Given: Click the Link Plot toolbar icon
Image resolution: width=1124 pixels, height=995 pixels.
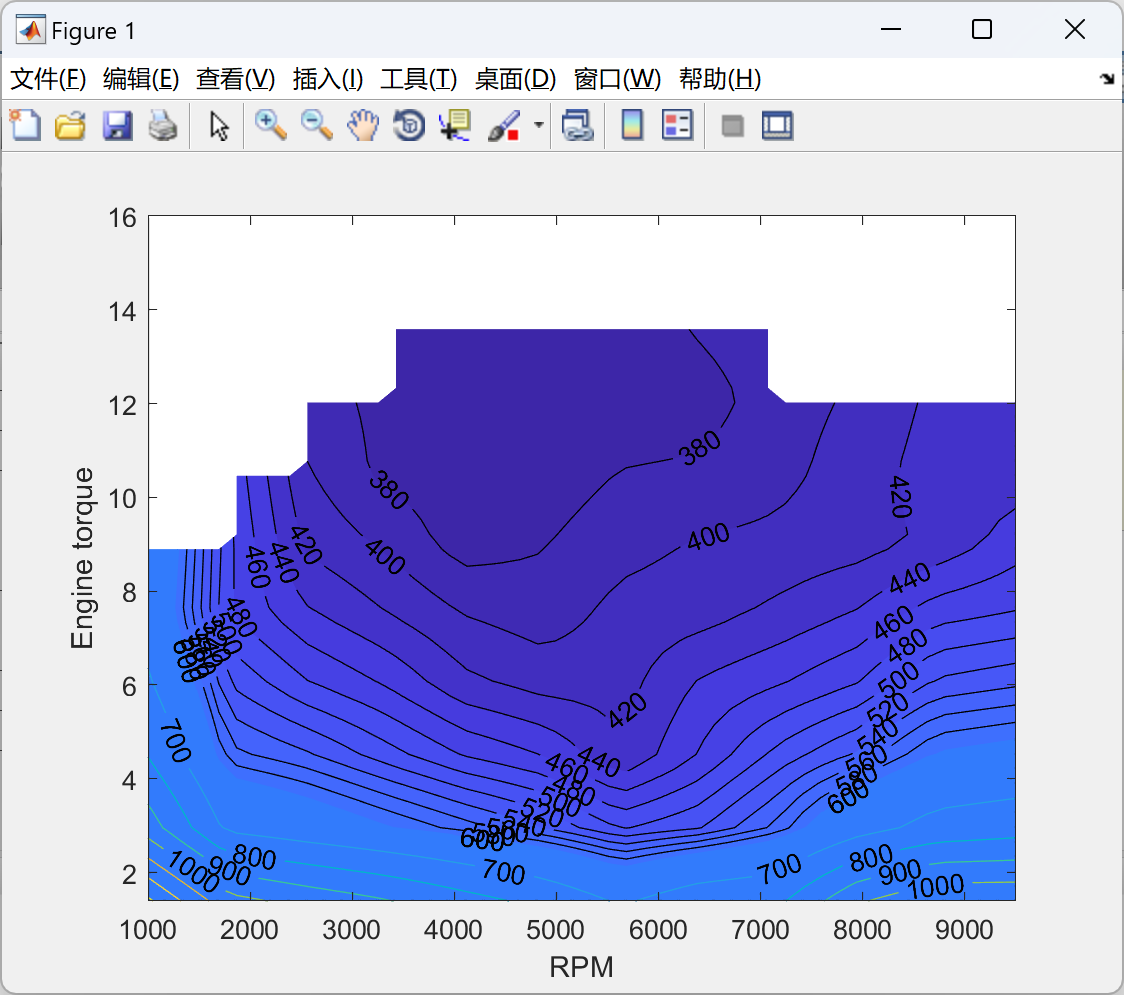Looking at the screenshot, I should point(578,125).
